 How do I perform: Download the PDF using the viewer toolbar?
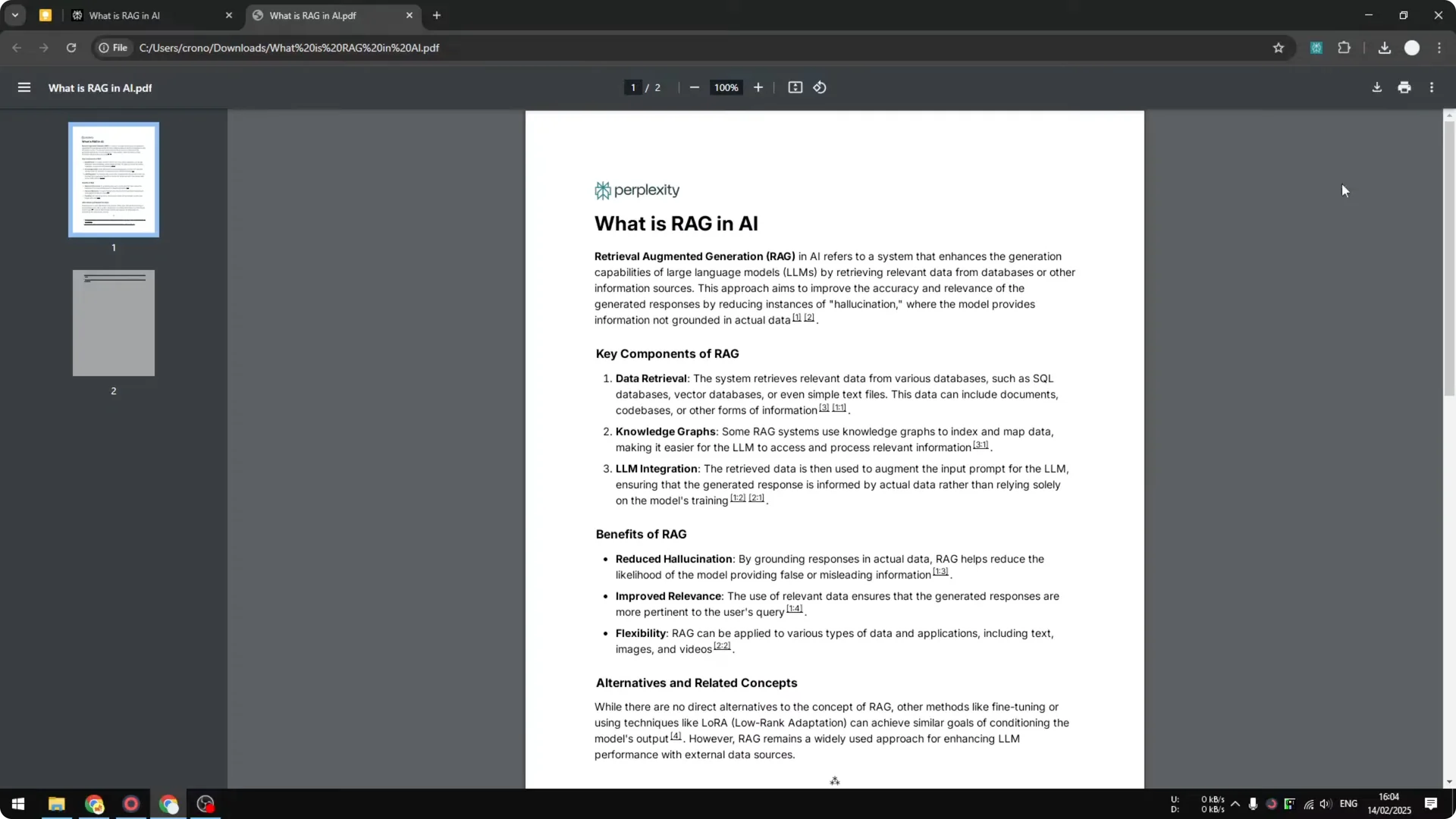pyautogui.click(x=1376, y=87)
